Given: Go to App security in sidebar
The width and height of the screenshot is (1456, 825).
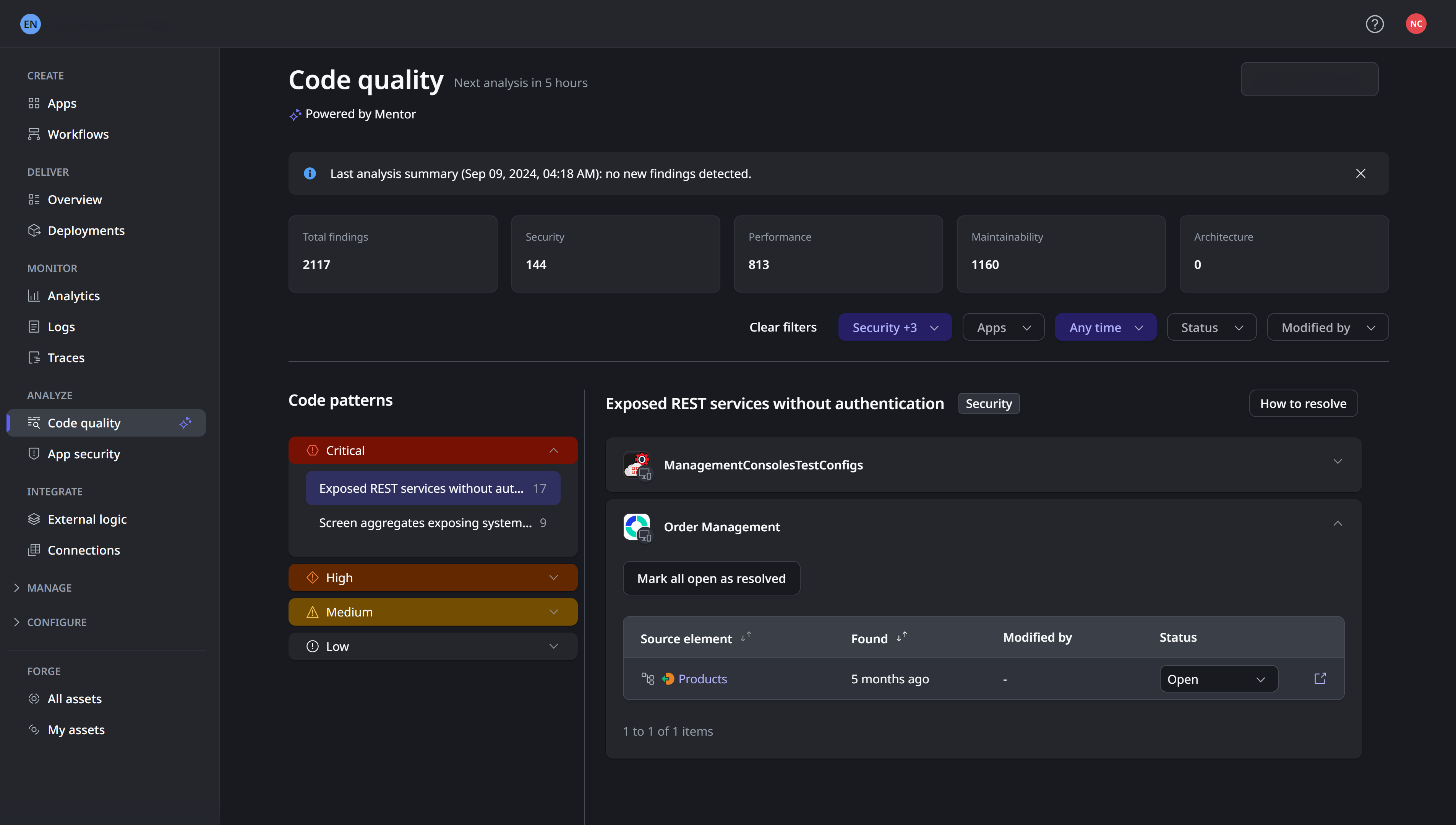Looking at the screenshot, I should click(x=83, y=454).
